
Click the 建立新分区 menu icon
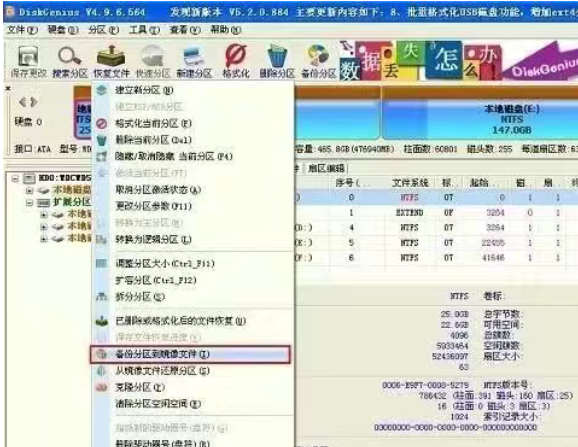click(101, 90)
